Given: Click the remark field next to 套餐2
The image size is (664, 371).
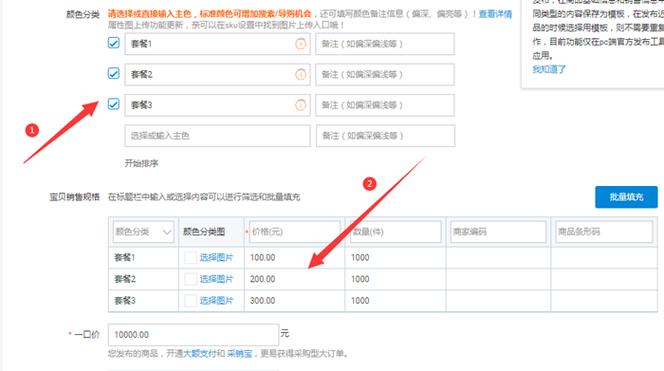Looking at the screenshot, I should point(385,75).
